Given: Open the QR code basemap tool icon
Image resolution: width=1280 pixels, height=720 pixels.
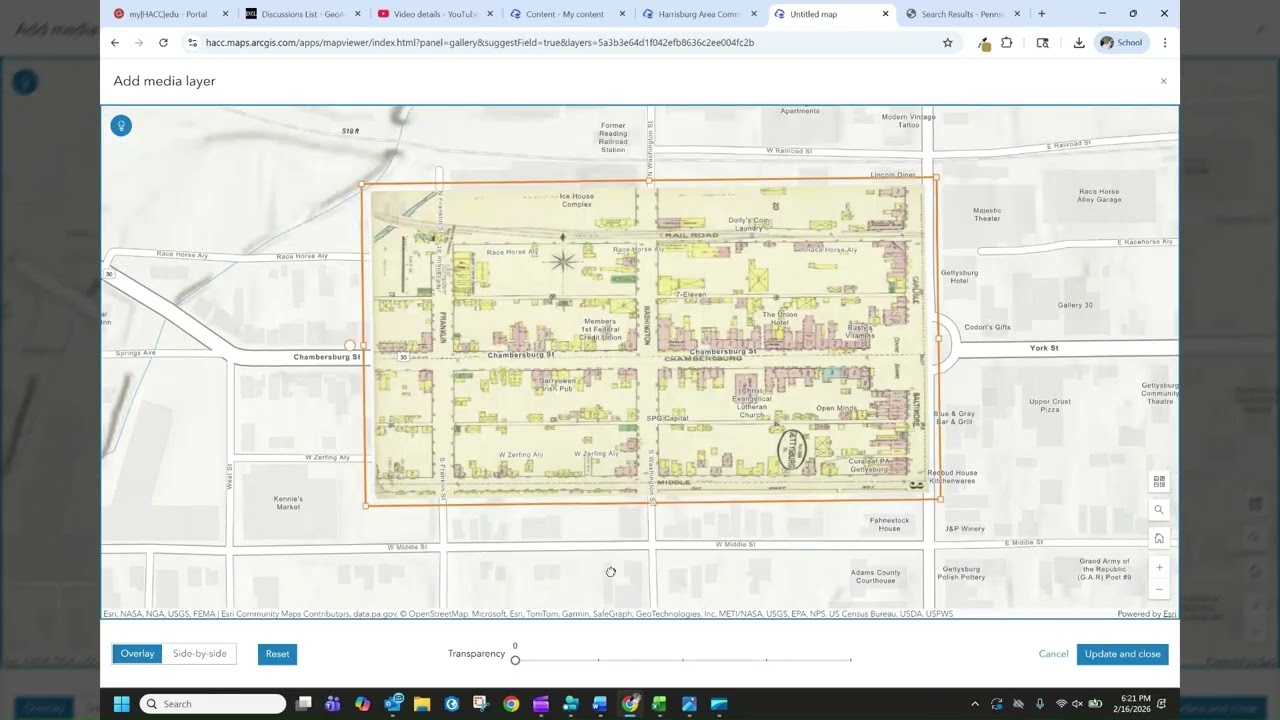Looking at the screenshot, I should (x=1159, y=481).
